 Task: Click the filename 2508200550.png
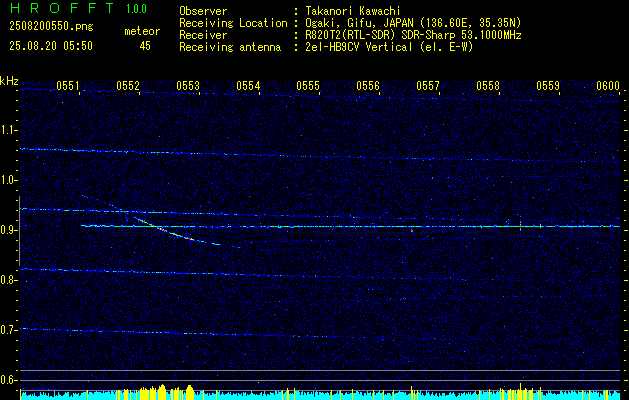pos(51,27)
